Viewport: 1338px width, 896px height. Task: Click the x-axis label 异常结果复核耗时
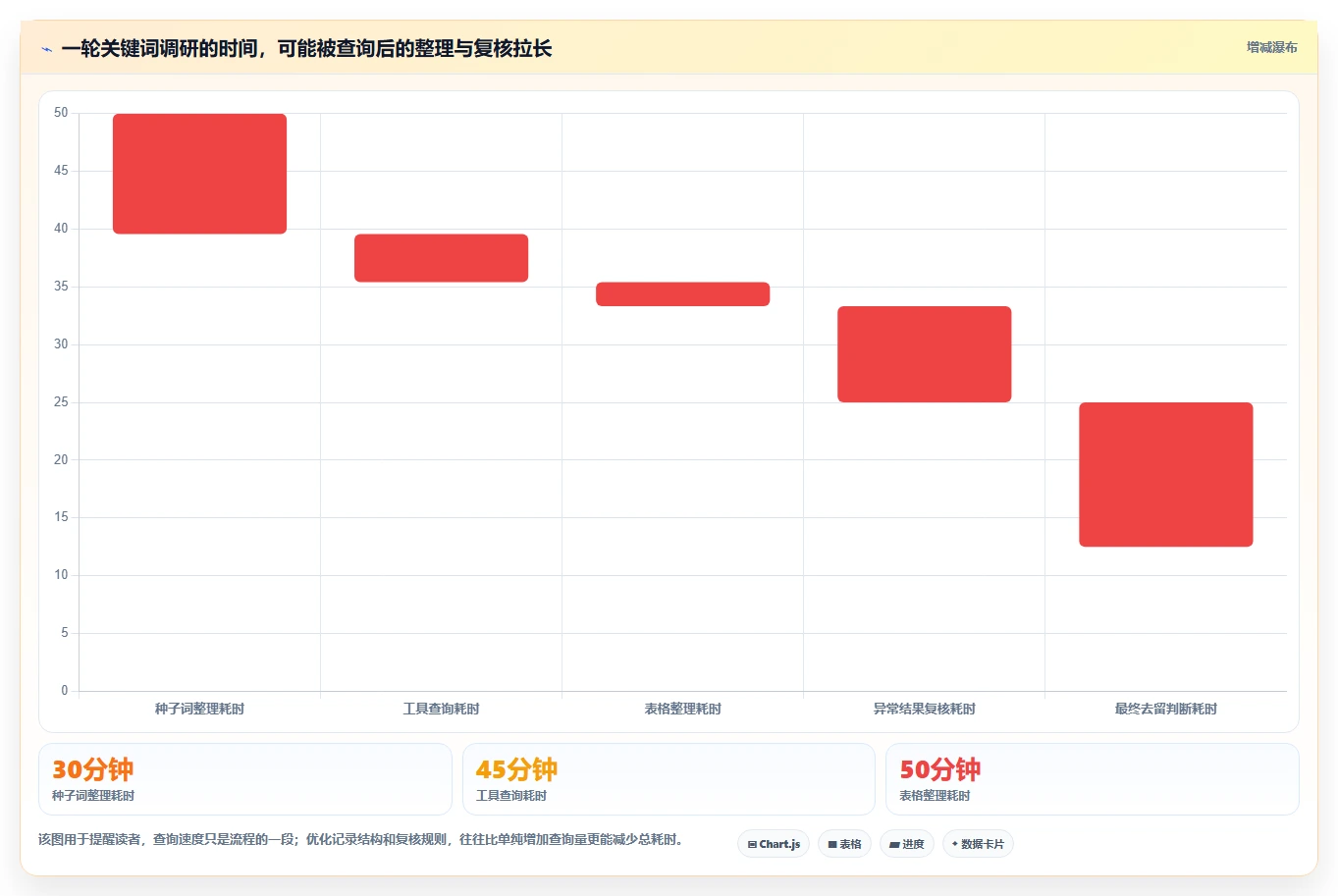(924, 709)
